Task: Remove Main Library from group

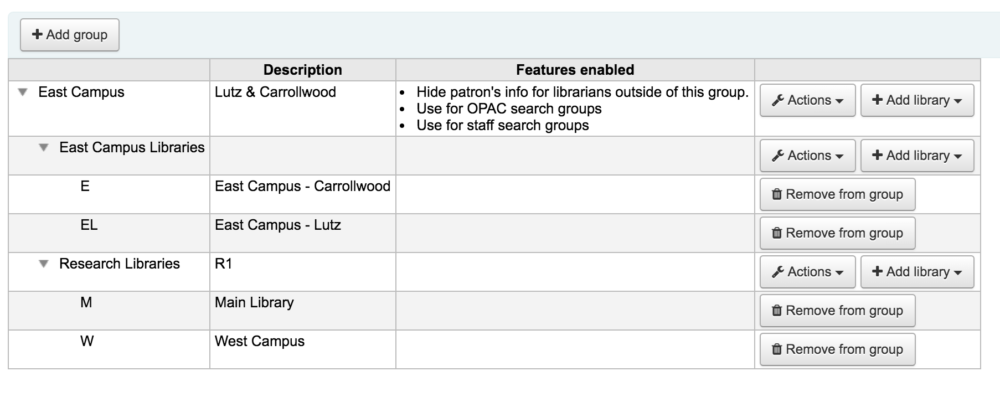Action: (837, 311)
